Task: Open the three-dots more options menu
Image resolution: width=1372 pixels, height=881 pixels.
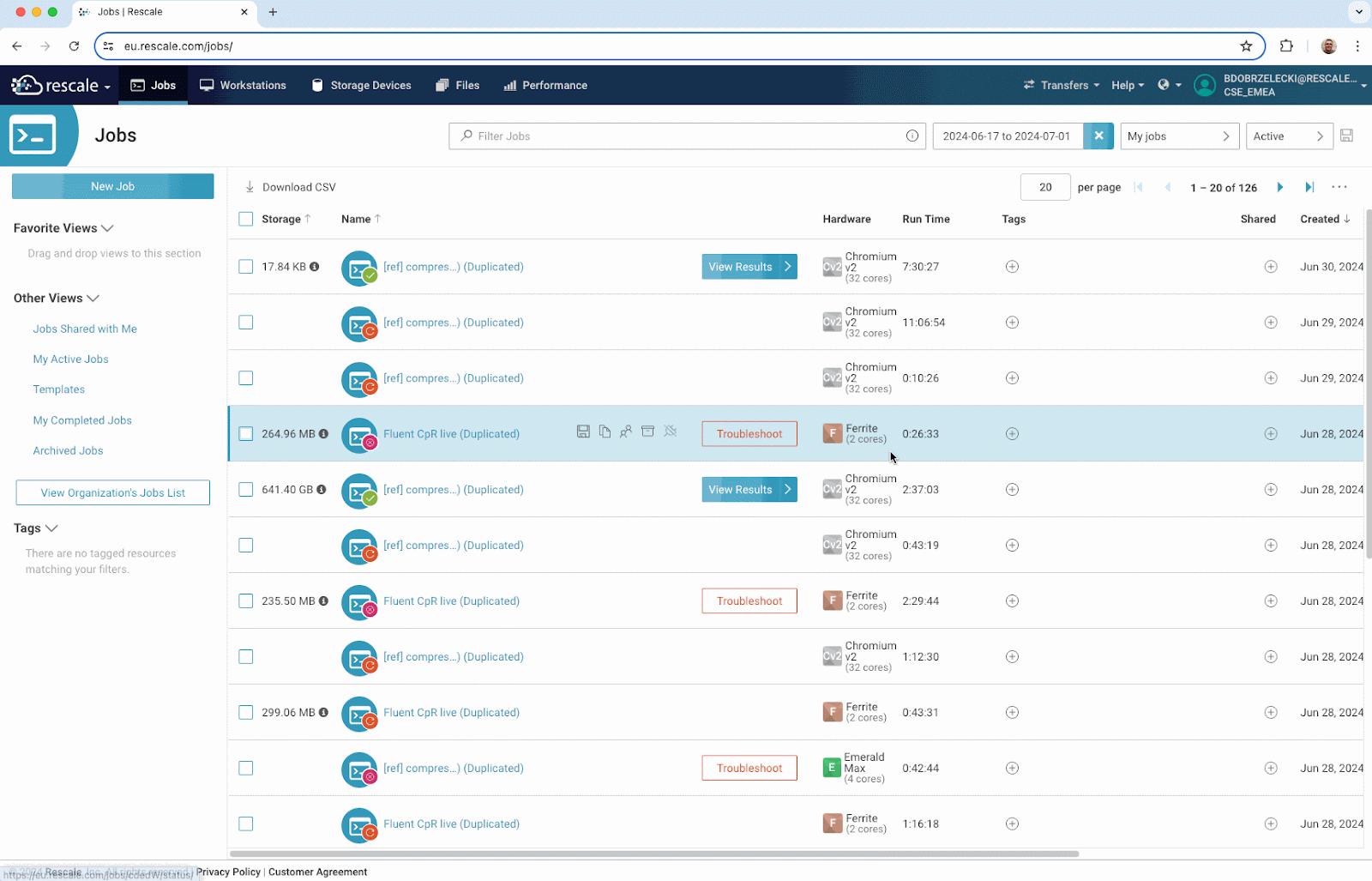Action: pyautogui.click(x=1339, y=187)
